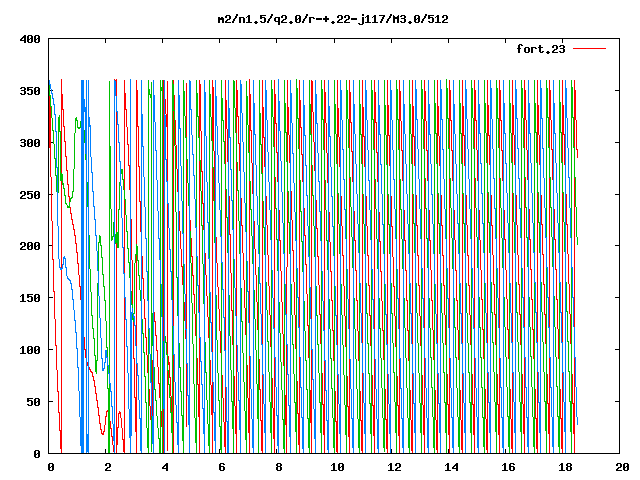Click x-axis label 8

pos(279,467)
